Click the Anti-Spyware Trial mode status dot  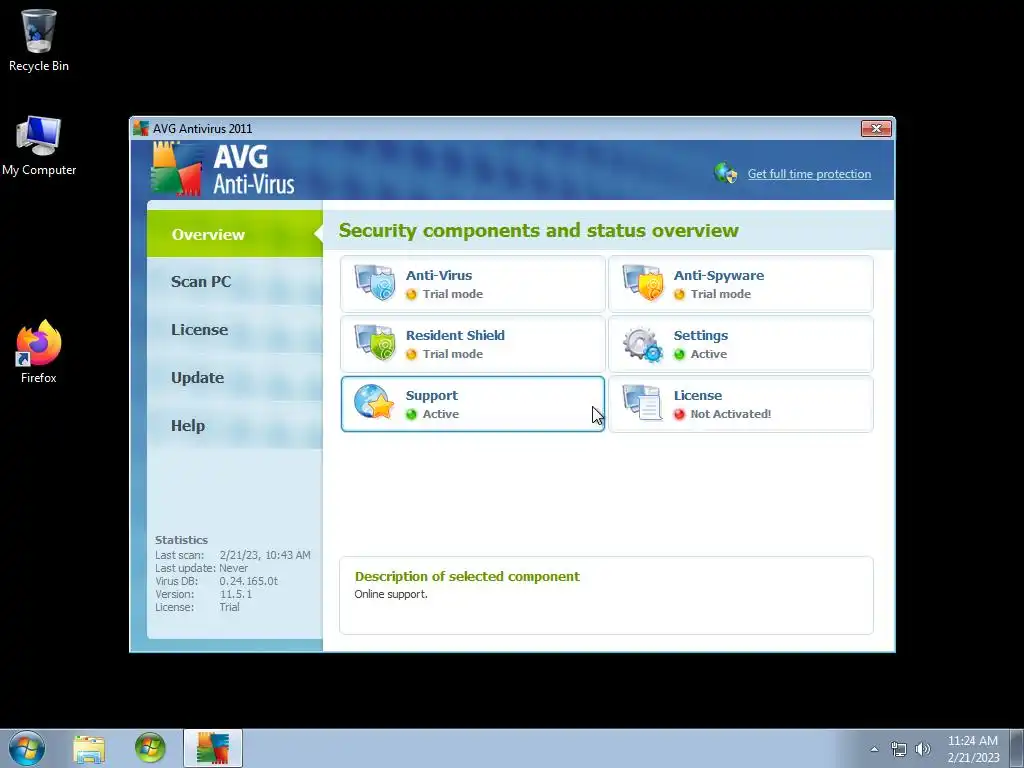(679, 295)
